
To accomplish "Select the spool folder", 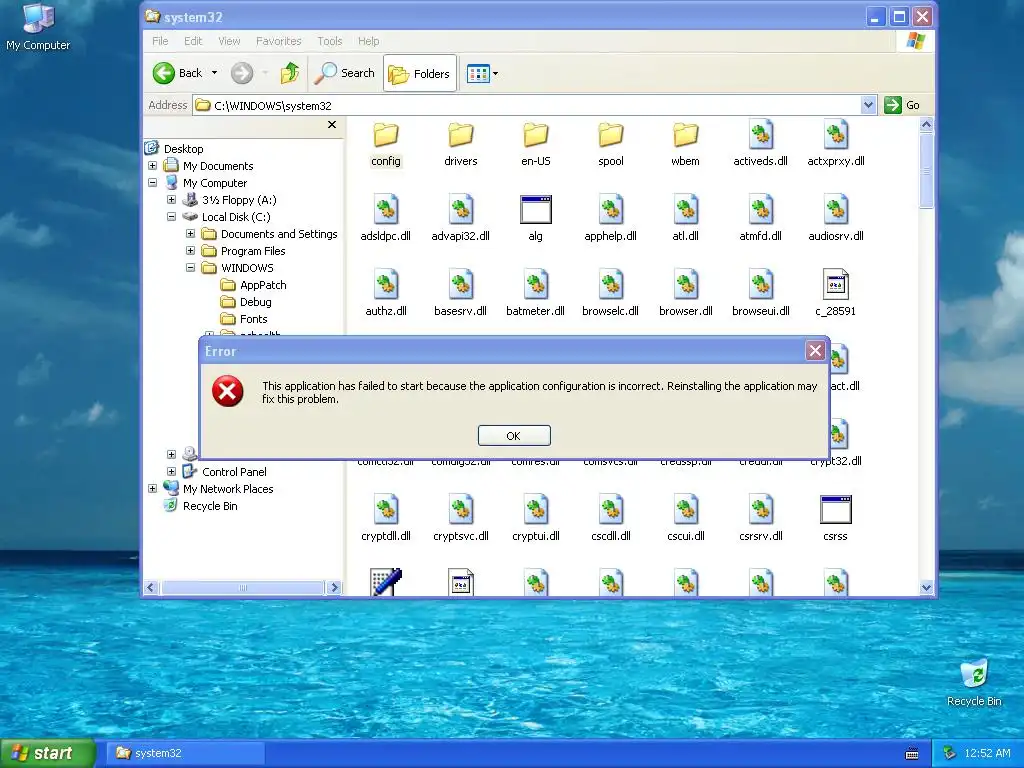I will [611, 145].
